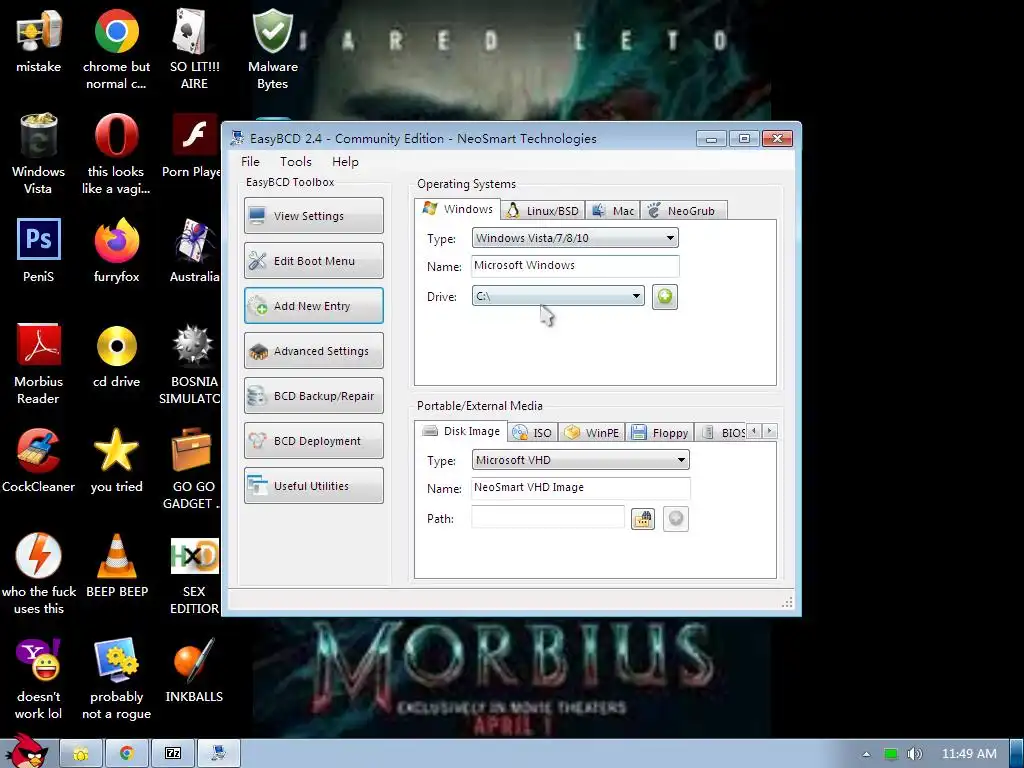Open the BOSNIA SIMULATOR minesweeper icon
Screen dimensions: 1024x768
193,364
